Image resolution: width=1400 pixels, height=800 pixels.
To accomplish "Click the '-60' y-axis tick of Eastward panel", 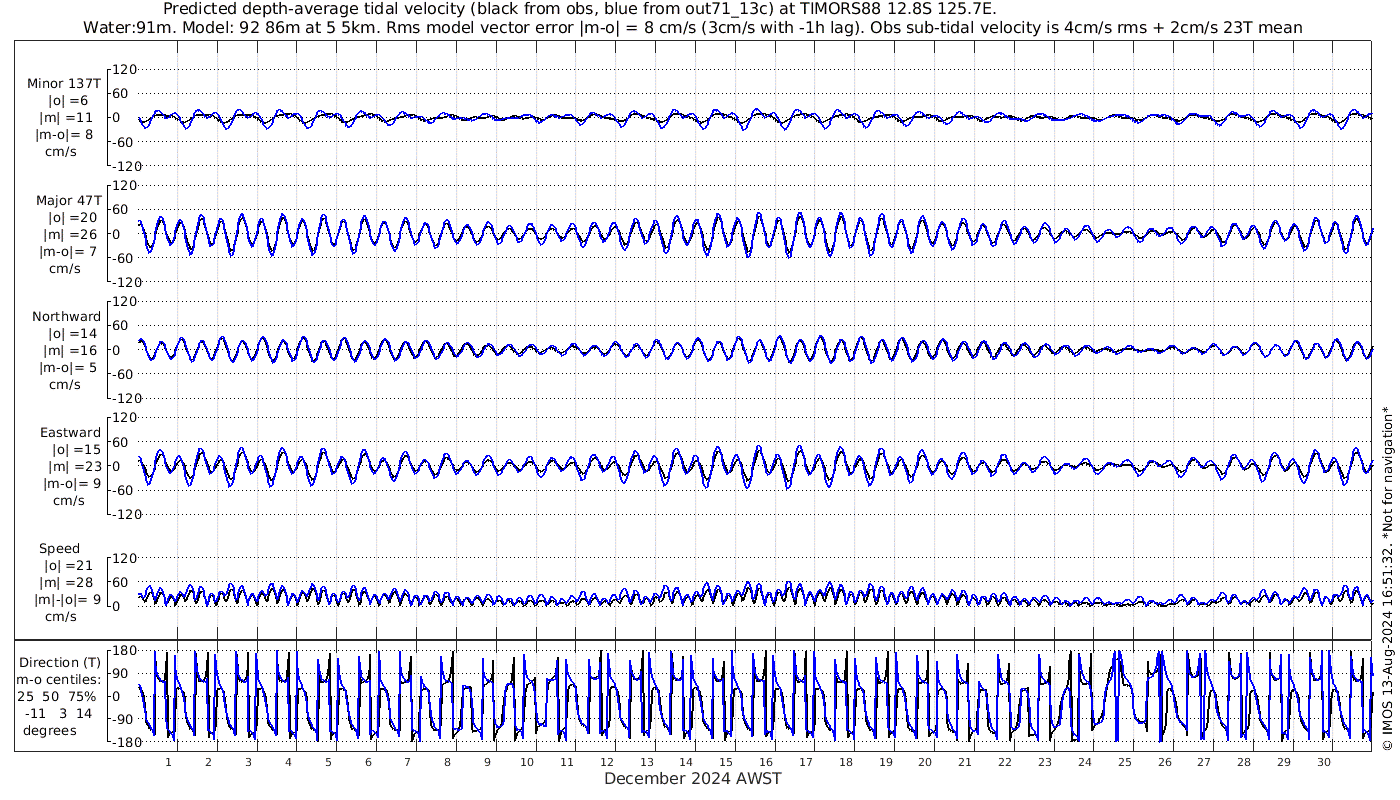I will (123, 490).
